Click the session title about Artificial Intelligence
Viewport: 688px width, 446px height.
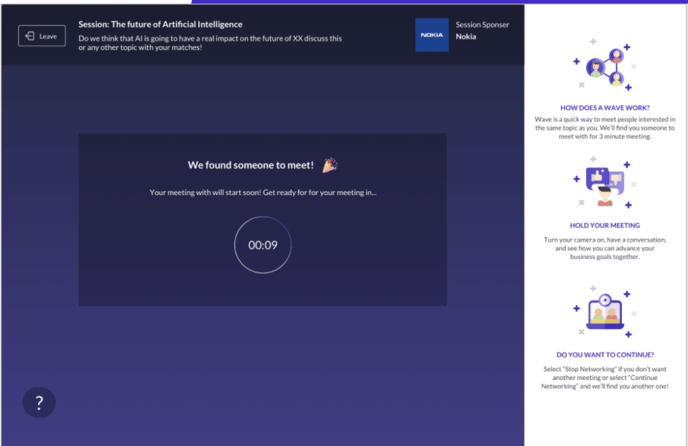click(160, 25)
